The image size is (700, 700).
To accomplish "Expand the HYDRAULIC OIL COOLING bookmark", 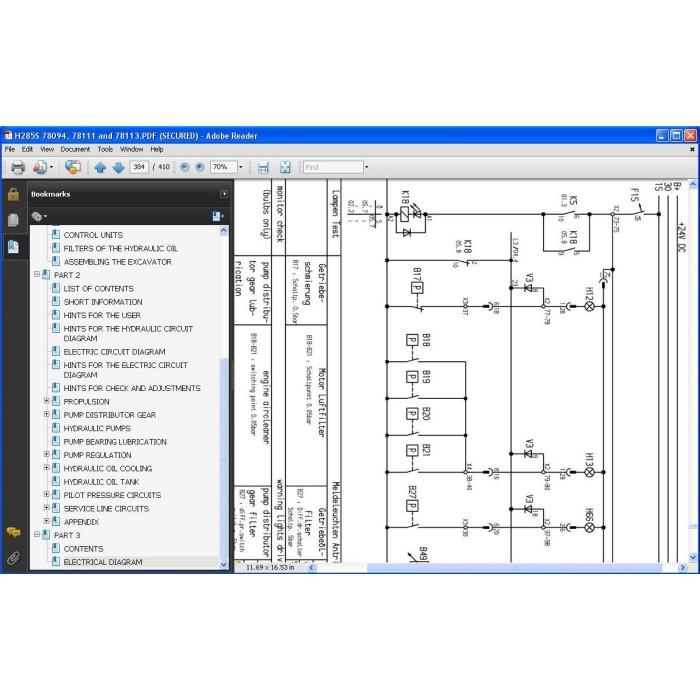I will click(x=46, y=468).
